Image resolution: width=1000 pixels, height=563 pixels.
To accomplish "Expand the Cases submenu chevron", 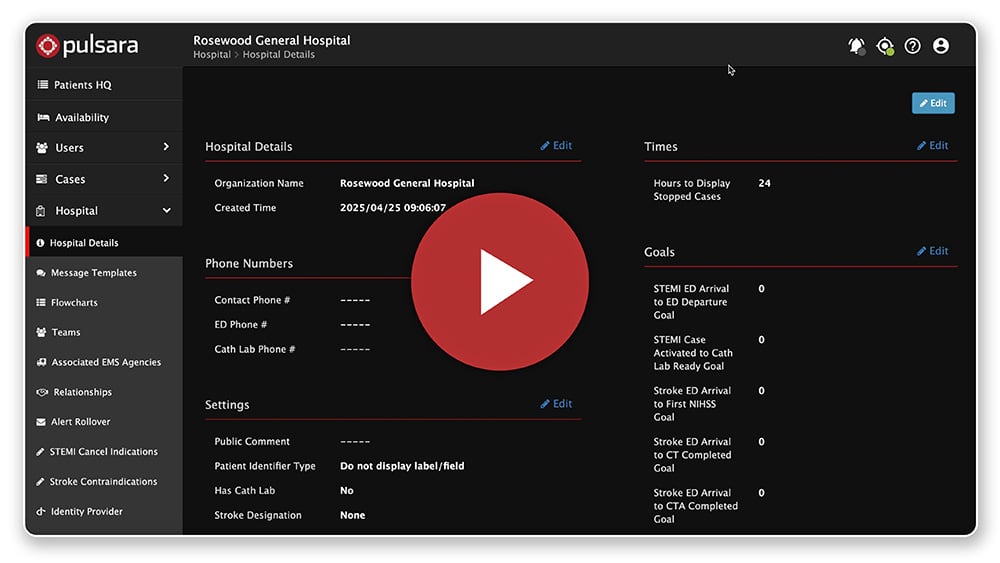I will click(x=166, y=178).
